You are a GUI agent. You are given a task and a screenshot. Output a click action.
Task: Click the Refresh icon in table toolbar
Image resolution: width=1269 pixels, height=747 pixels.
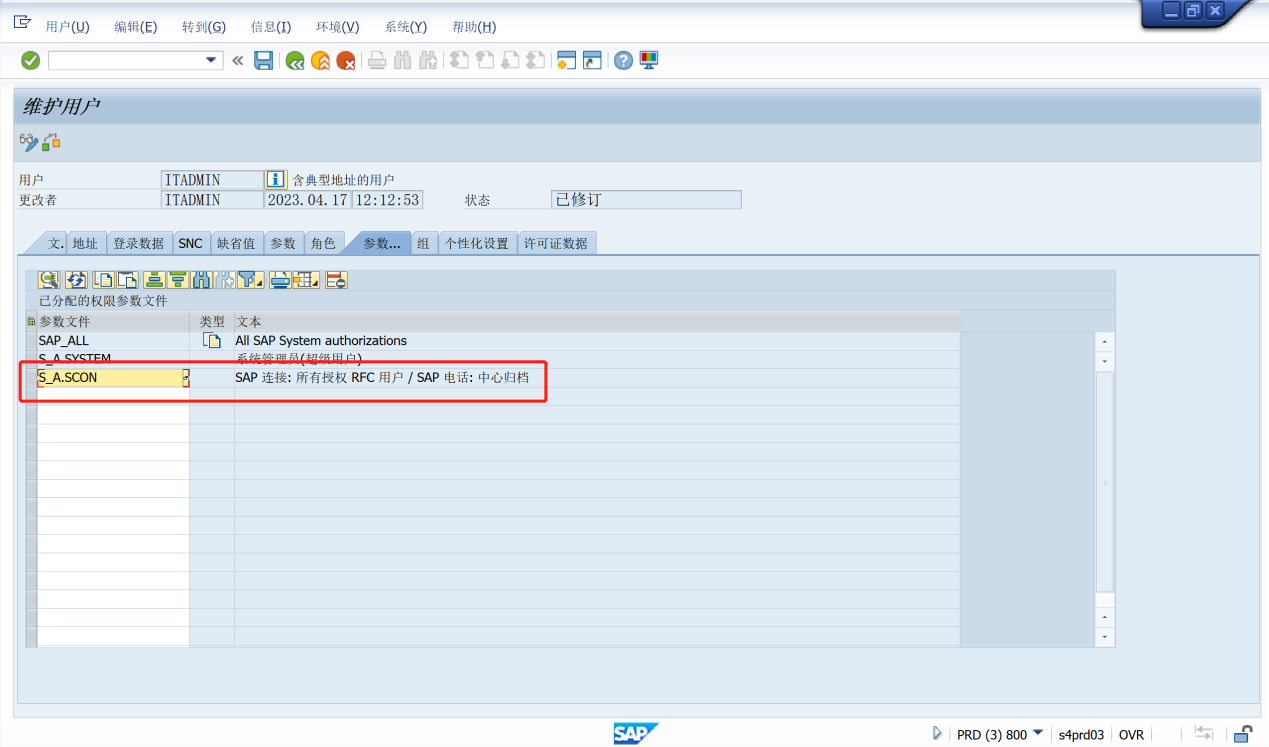point(76,281)
